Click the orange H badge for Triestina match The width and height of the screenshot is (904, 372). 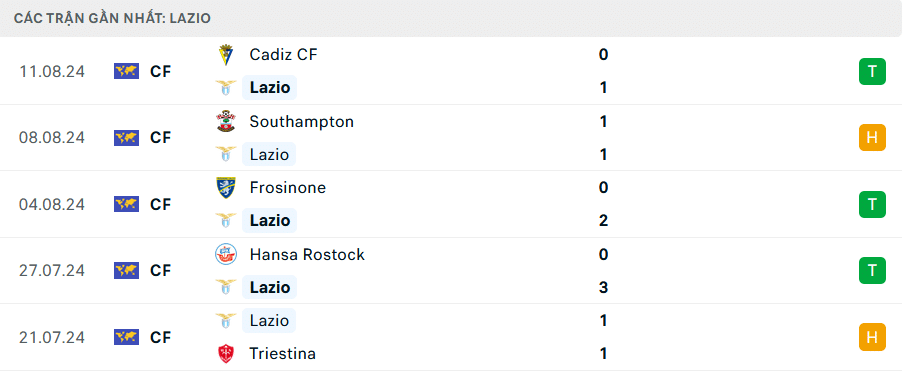click(x=872, y=337)
